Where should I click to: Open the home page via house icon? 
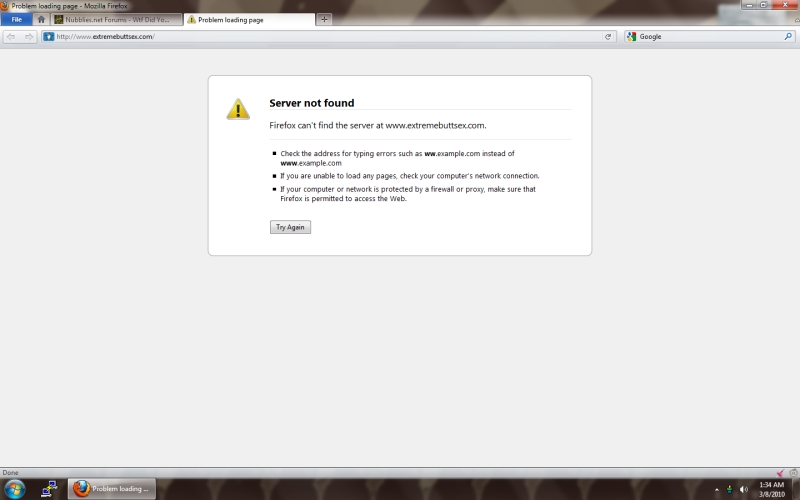41,19
